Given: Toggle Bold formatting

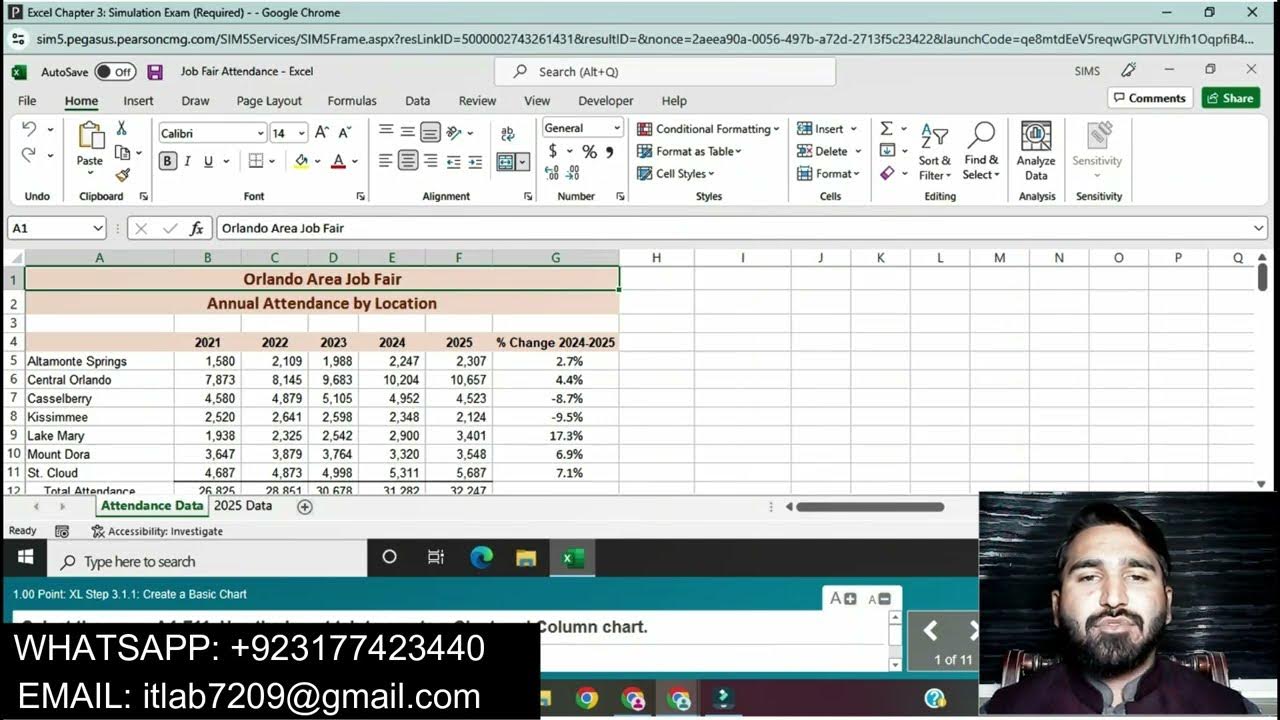Looking at the screenshot, I should (x=167, y=161).
